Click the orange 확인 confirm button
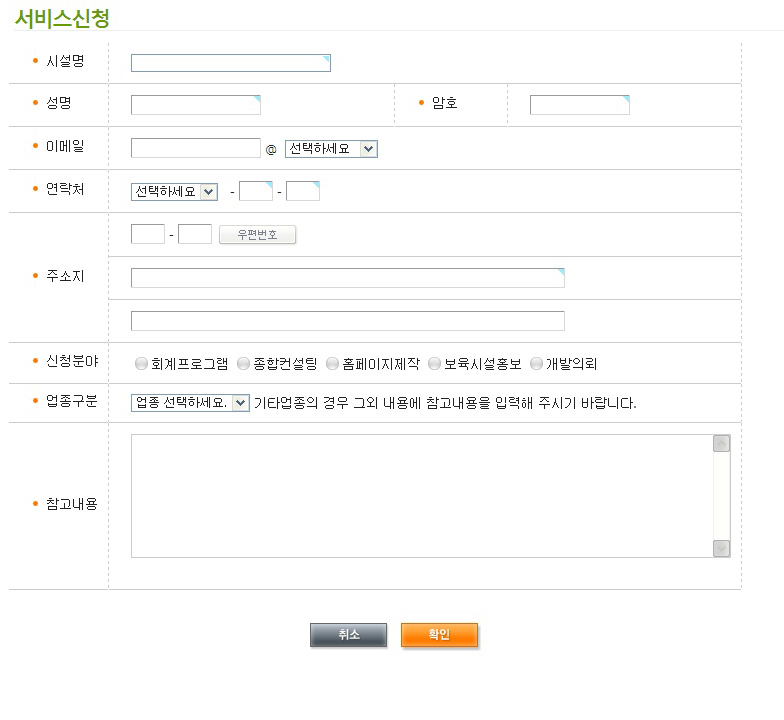The width and height of the screenshot is (784, 720). tap(439, 635)
